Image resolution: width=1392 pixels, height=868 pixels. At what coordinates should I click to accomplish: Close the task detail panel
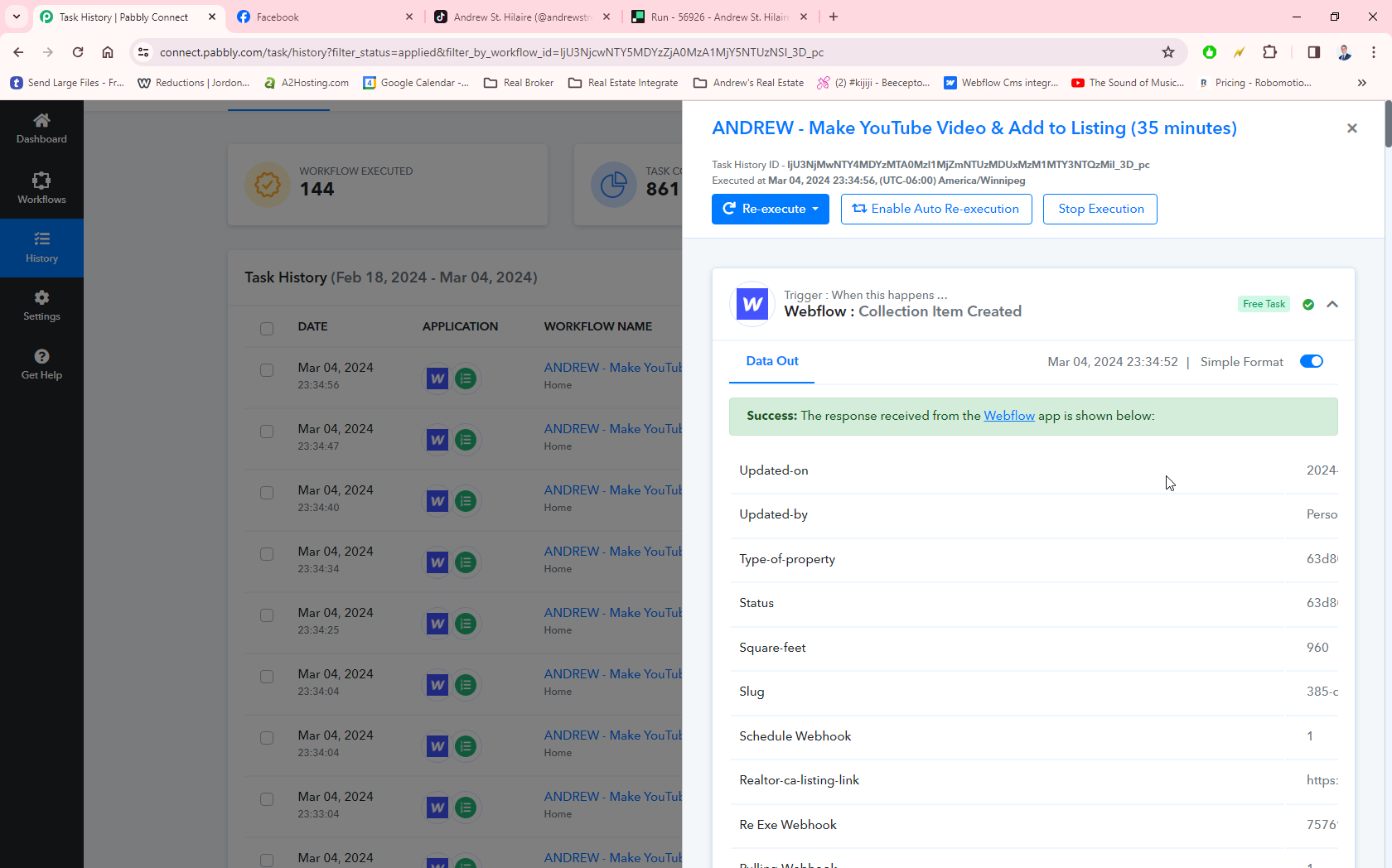1352,128
